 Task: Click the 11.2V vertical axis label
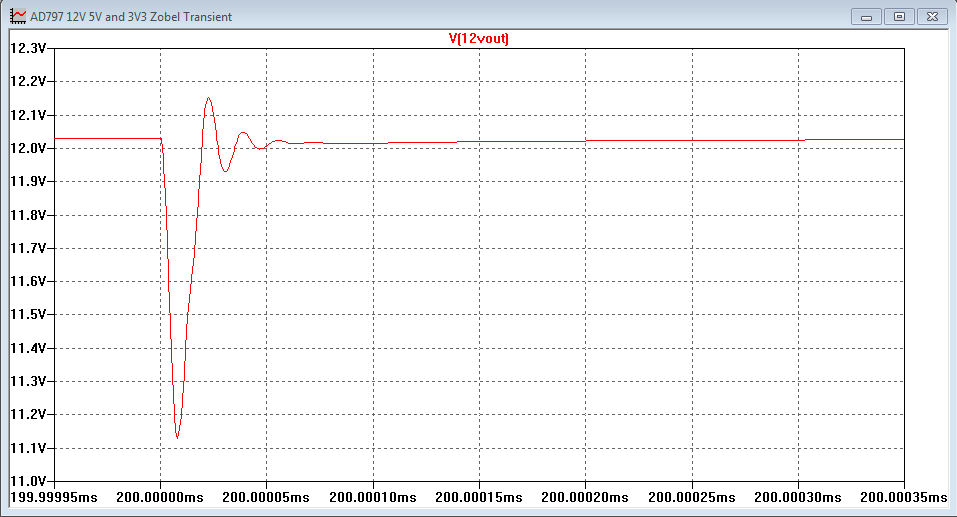click(x=28, y=414)
